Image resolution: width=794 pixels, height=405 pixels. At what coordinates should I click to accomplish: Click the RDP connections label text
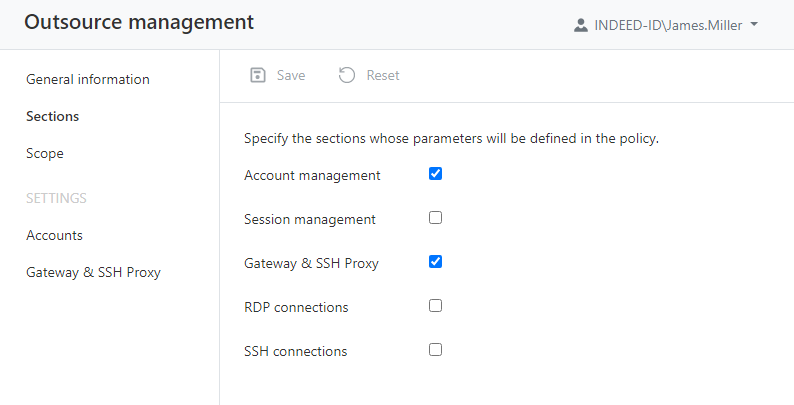pyautogui.click(x=296, y=307)
